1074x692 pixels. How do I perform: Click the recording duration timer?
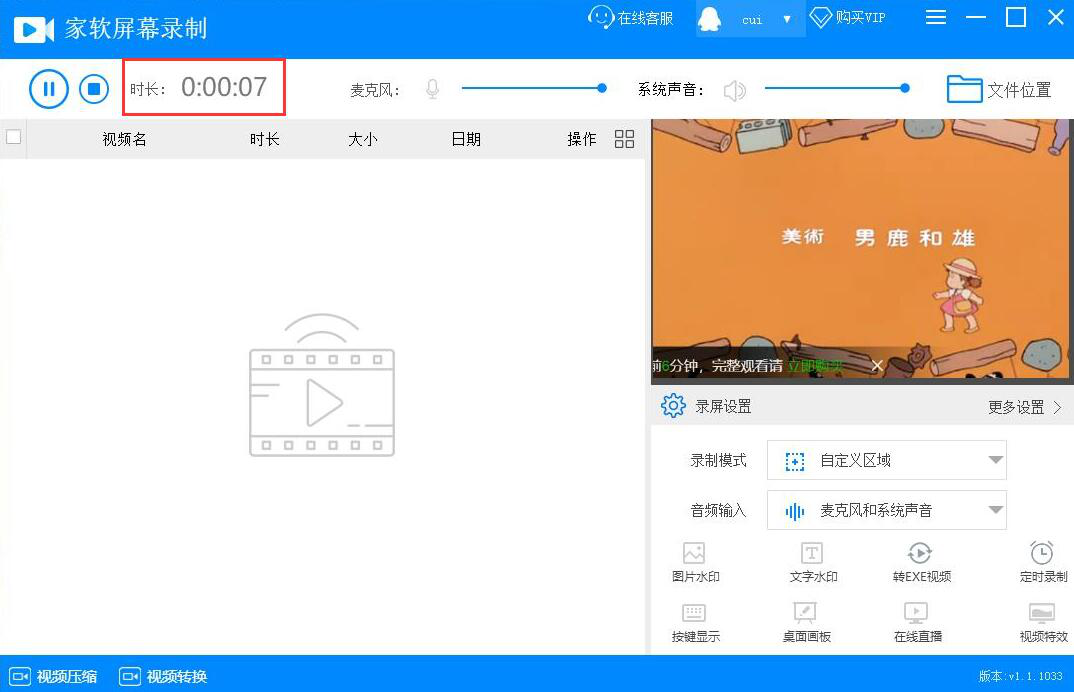(224, 87)
